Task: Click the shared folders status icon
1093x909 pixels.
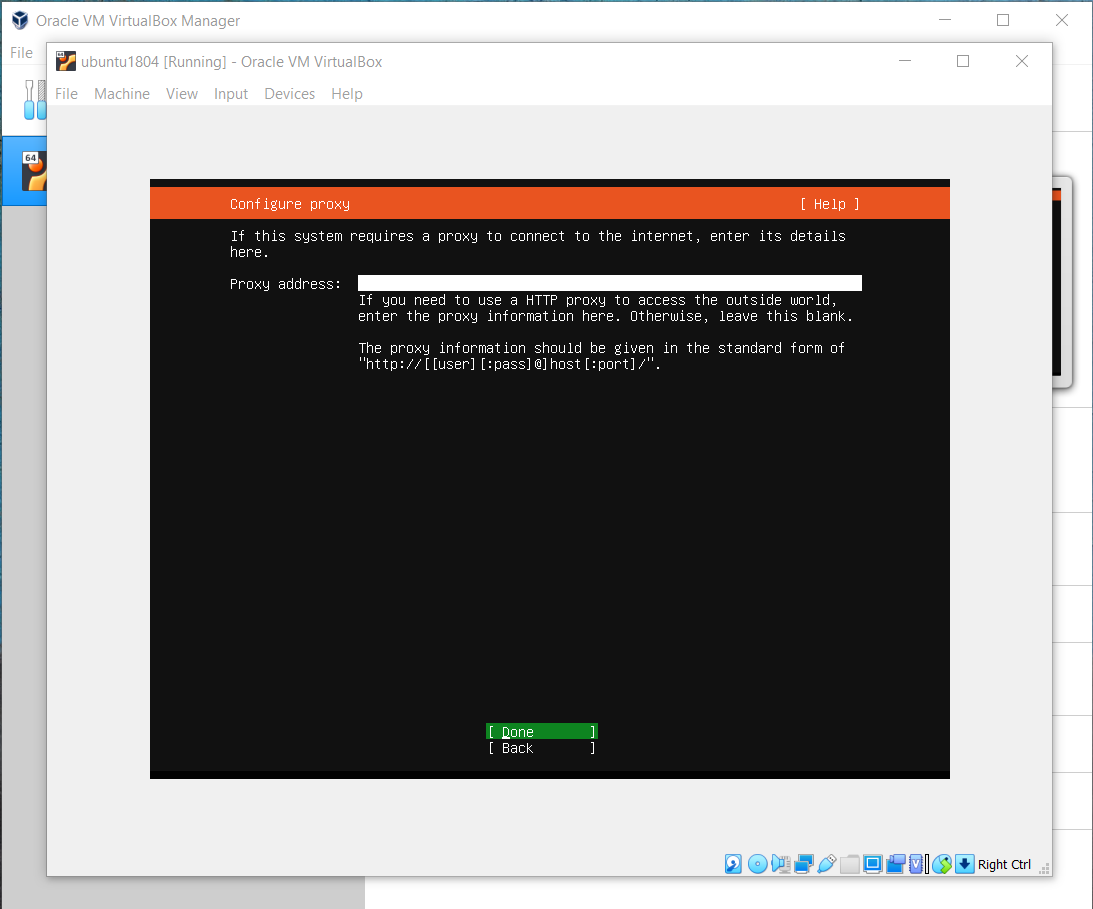Action: 849,864
